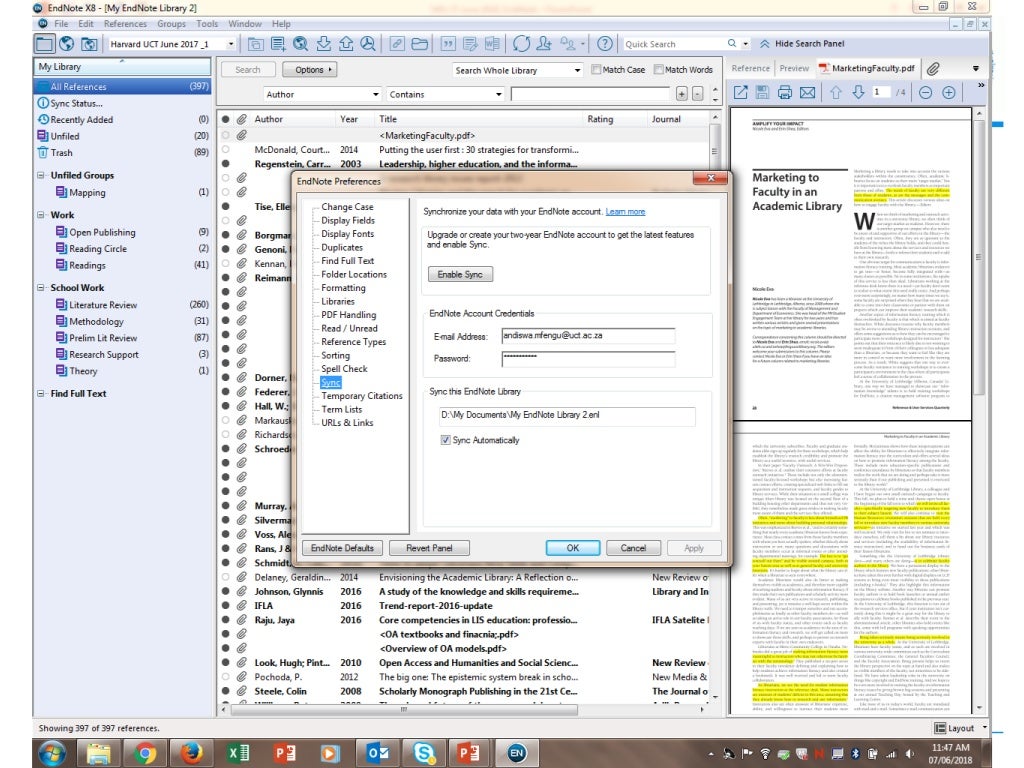
Task: Click the attach file paperclip icon
Action: click(x=933, y=69)
